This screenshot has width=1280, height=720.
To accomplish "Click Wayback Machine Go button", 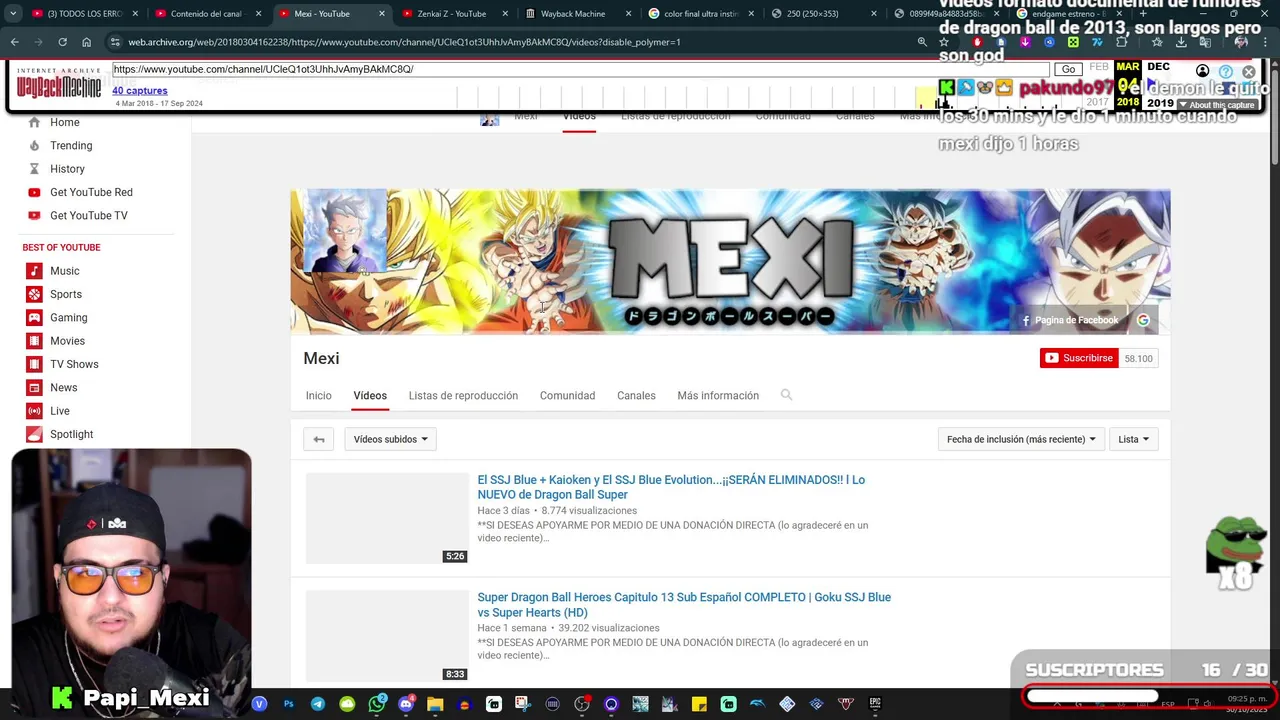I will tap(1068, 69).
